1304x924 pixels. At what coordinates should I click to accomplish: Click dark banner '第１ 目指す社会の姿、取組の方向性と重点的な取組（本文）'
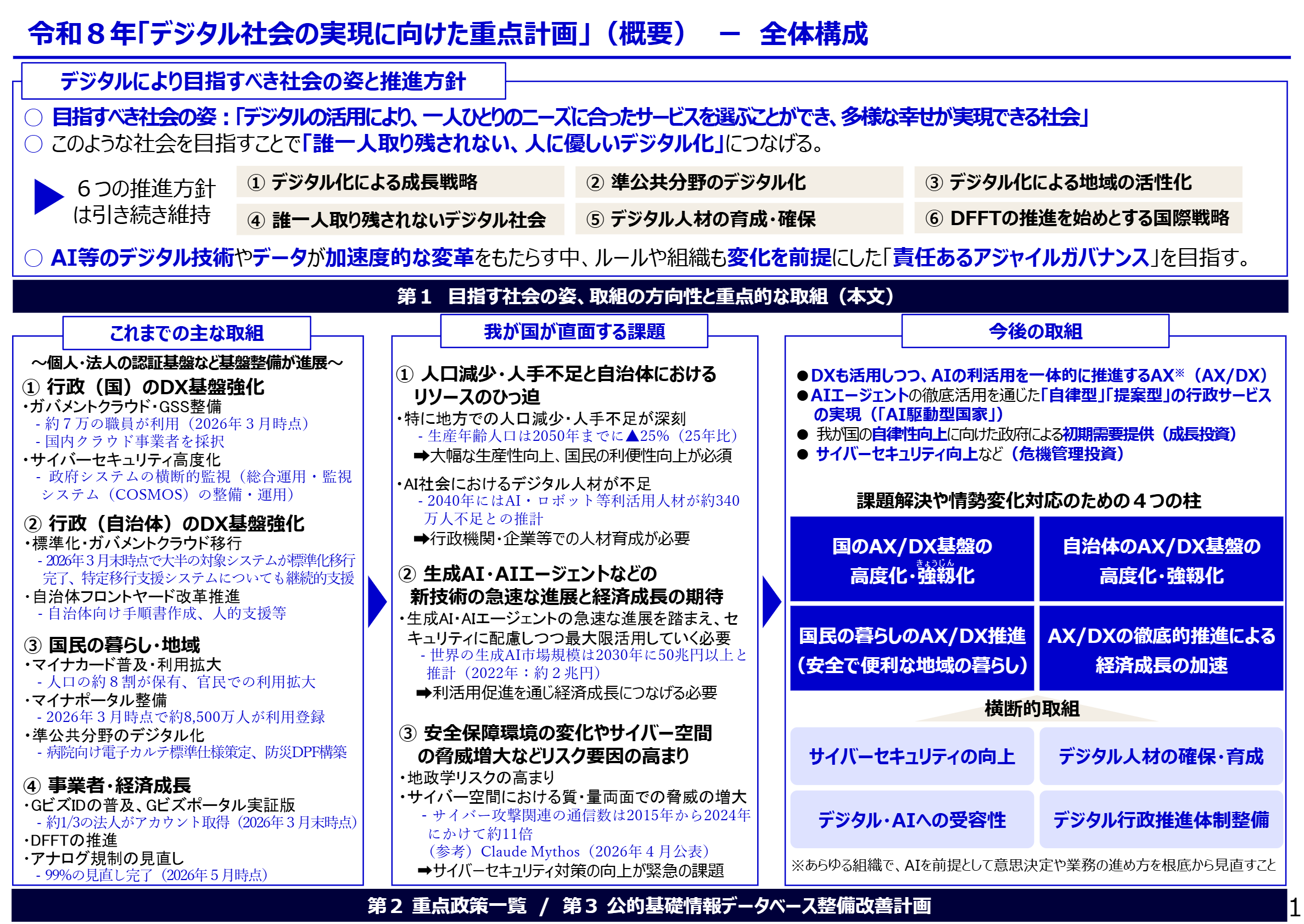click(650, 296)
